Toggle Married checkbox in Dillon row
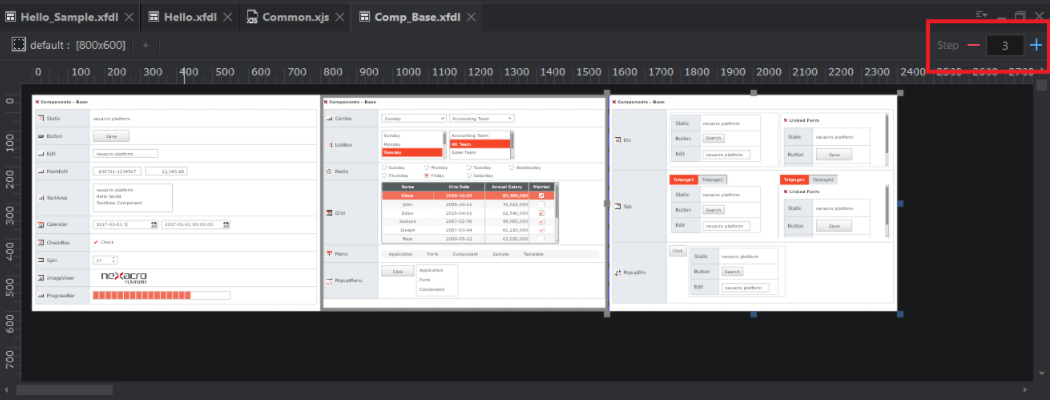Viewport: 1050px width, 400px height. point(542,212)
